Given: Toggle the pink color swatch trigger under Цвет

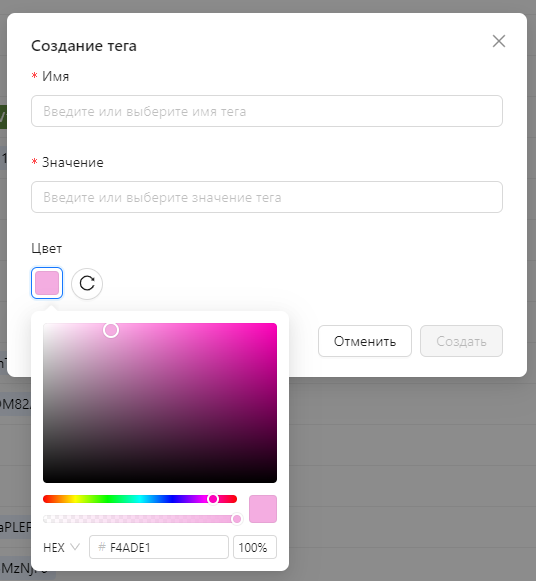Looking at the screenshot, I should point(47,283).
